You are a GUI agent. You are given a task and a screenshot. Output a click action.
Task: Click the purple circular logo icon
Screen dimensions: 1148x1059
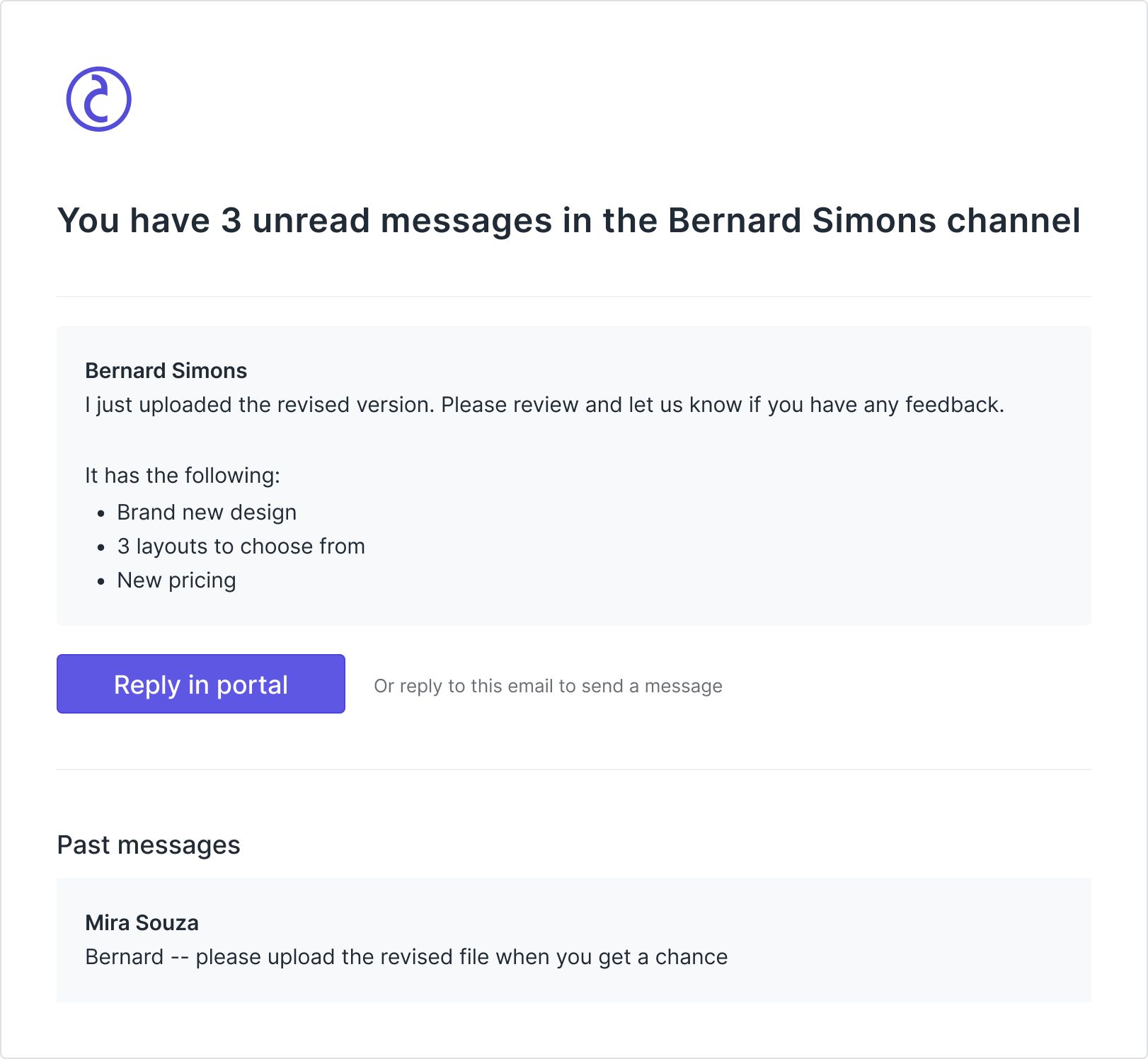[98, 99]
